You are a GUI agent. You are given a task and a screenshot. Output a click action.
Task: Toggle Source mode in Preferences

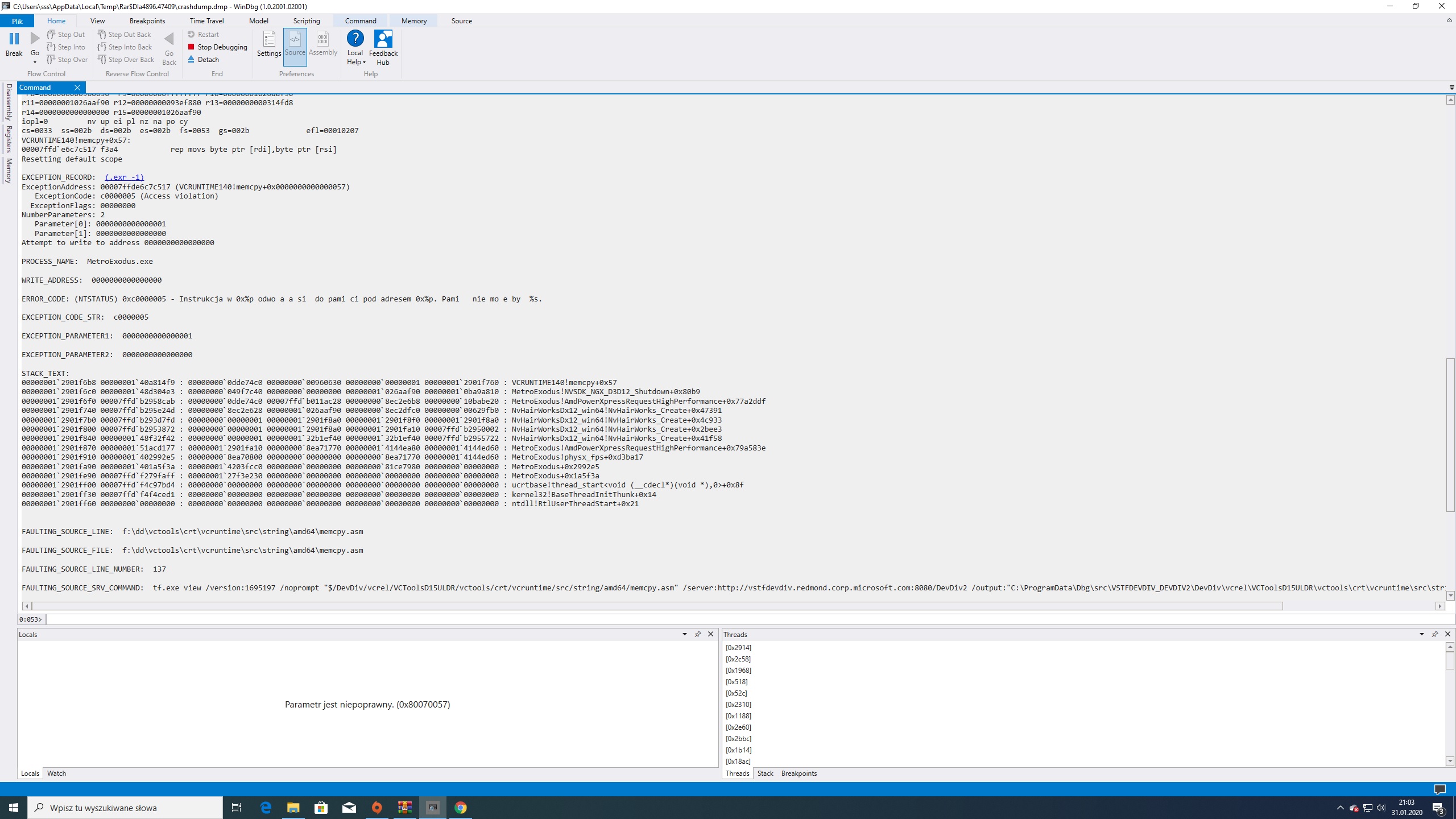[295, 40]
